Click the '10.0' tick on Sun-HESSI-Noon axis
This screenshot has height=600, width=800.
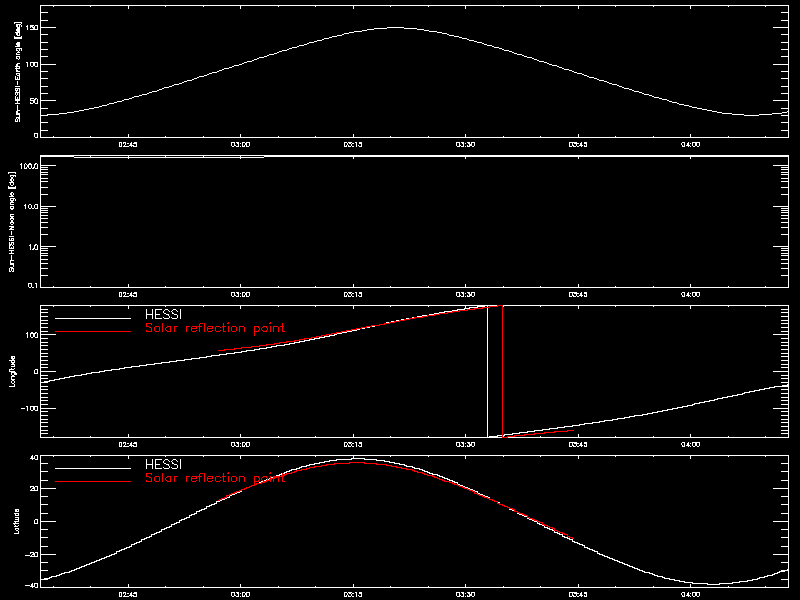(31, 207)
